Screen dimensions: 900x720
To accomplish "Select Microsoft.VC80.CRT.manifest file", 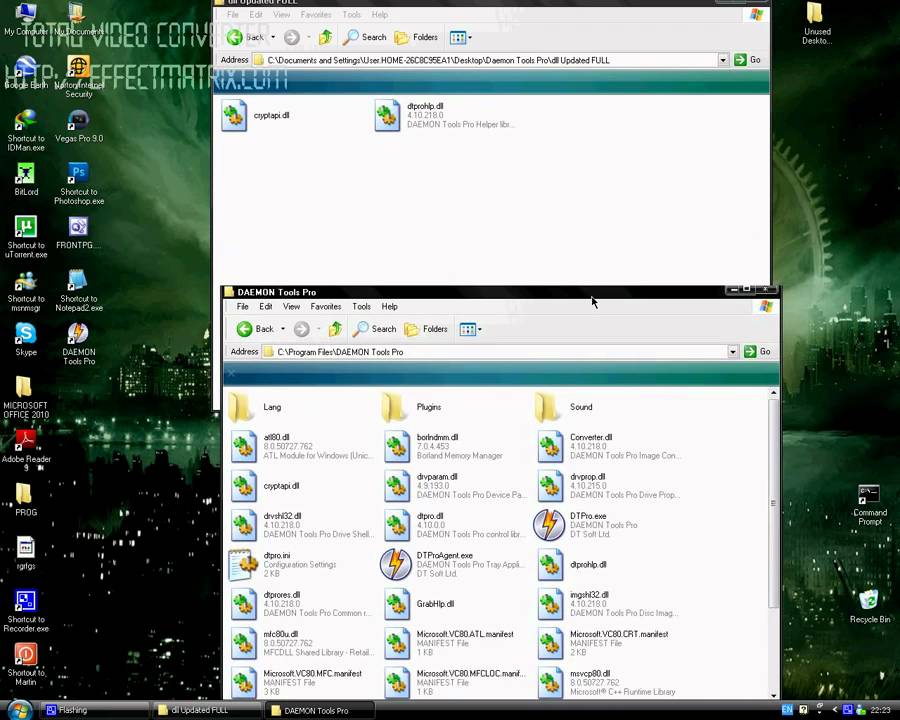I will pyautogui.click(x=603, y=643).
